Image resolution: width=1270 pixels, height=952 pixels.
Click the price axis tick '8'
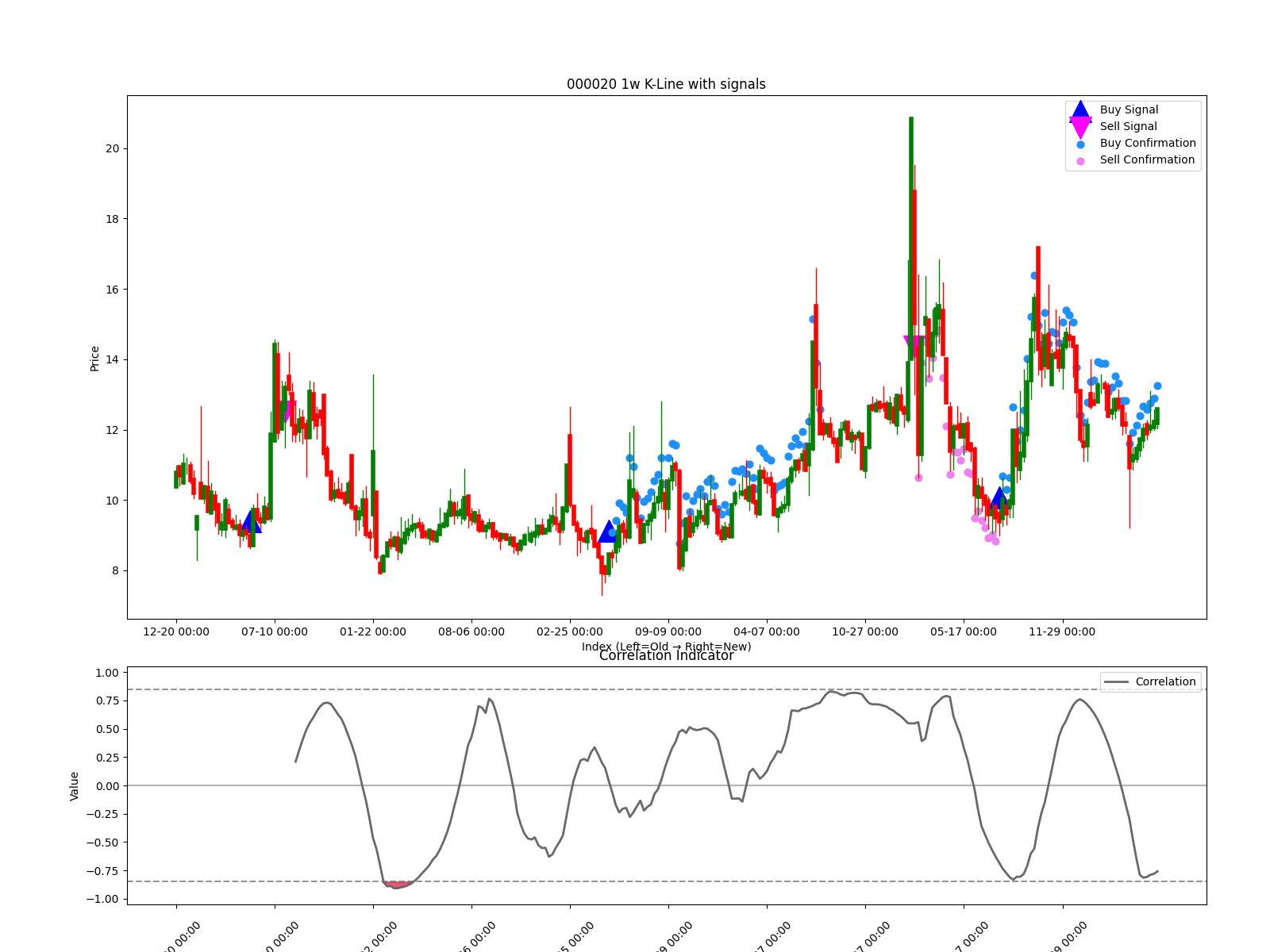(115, 571)
